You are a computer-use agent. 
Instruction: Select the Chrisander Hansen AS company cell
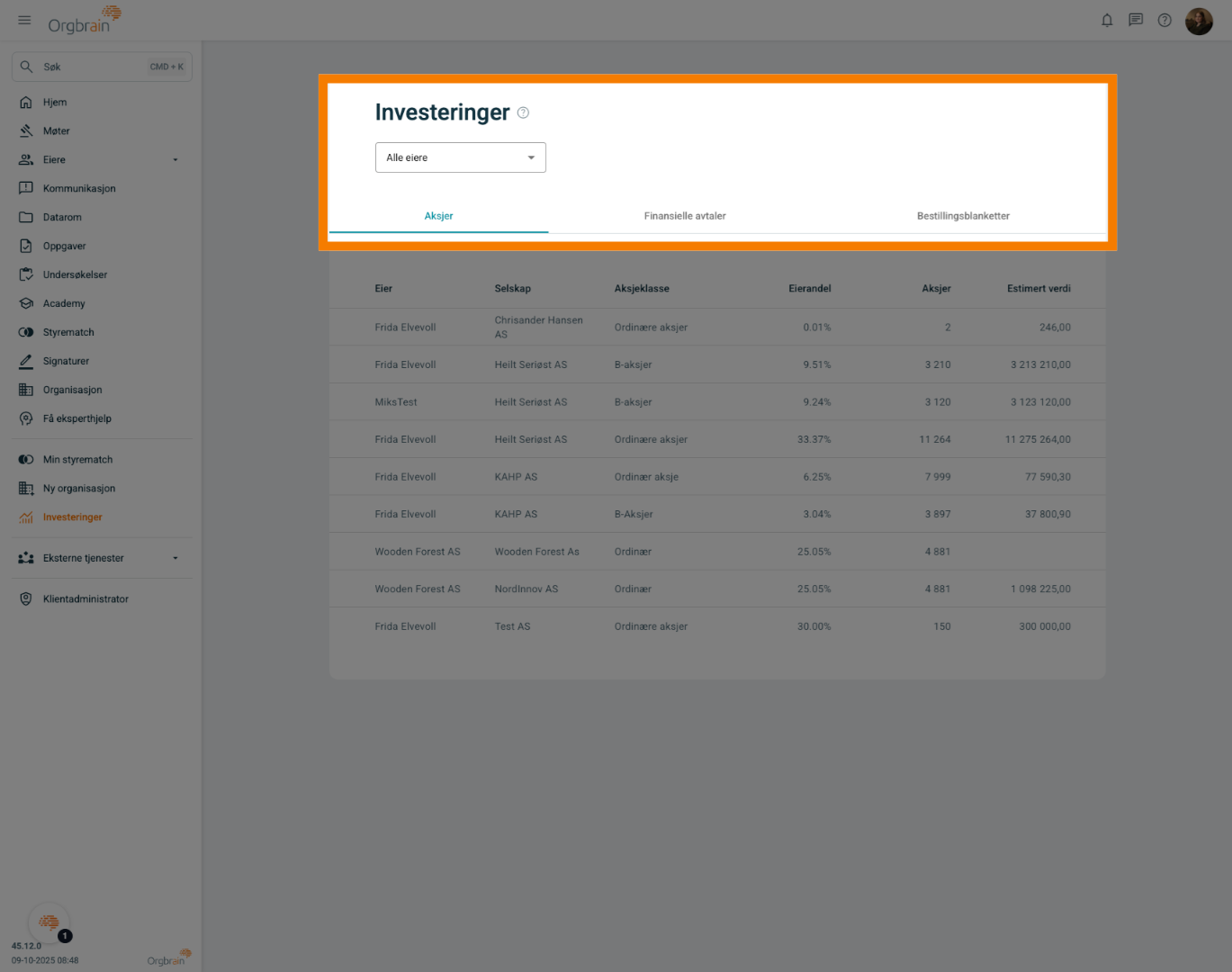click(539, 328)
